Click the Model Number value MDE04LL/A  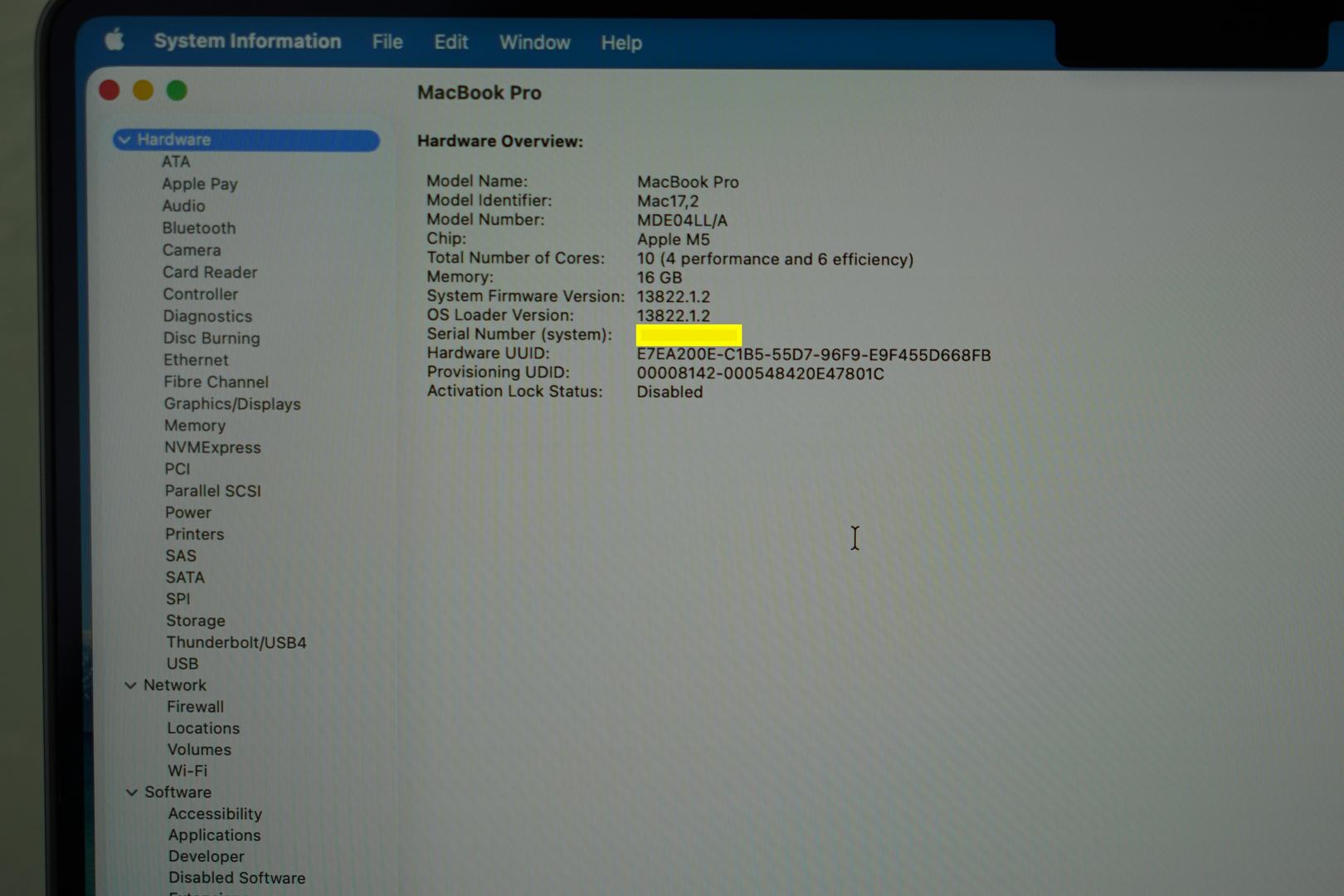point(682,221)
